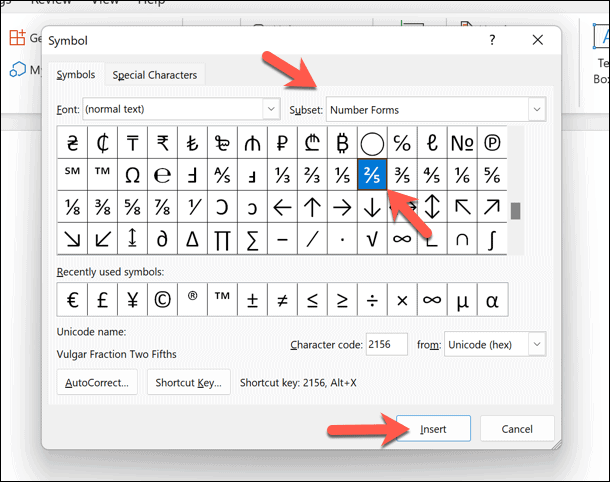Image resolution: width=610 pixels, height=482 pixels.
Task: Select the estimated sign symbol
Action: (x=162, y=174)
